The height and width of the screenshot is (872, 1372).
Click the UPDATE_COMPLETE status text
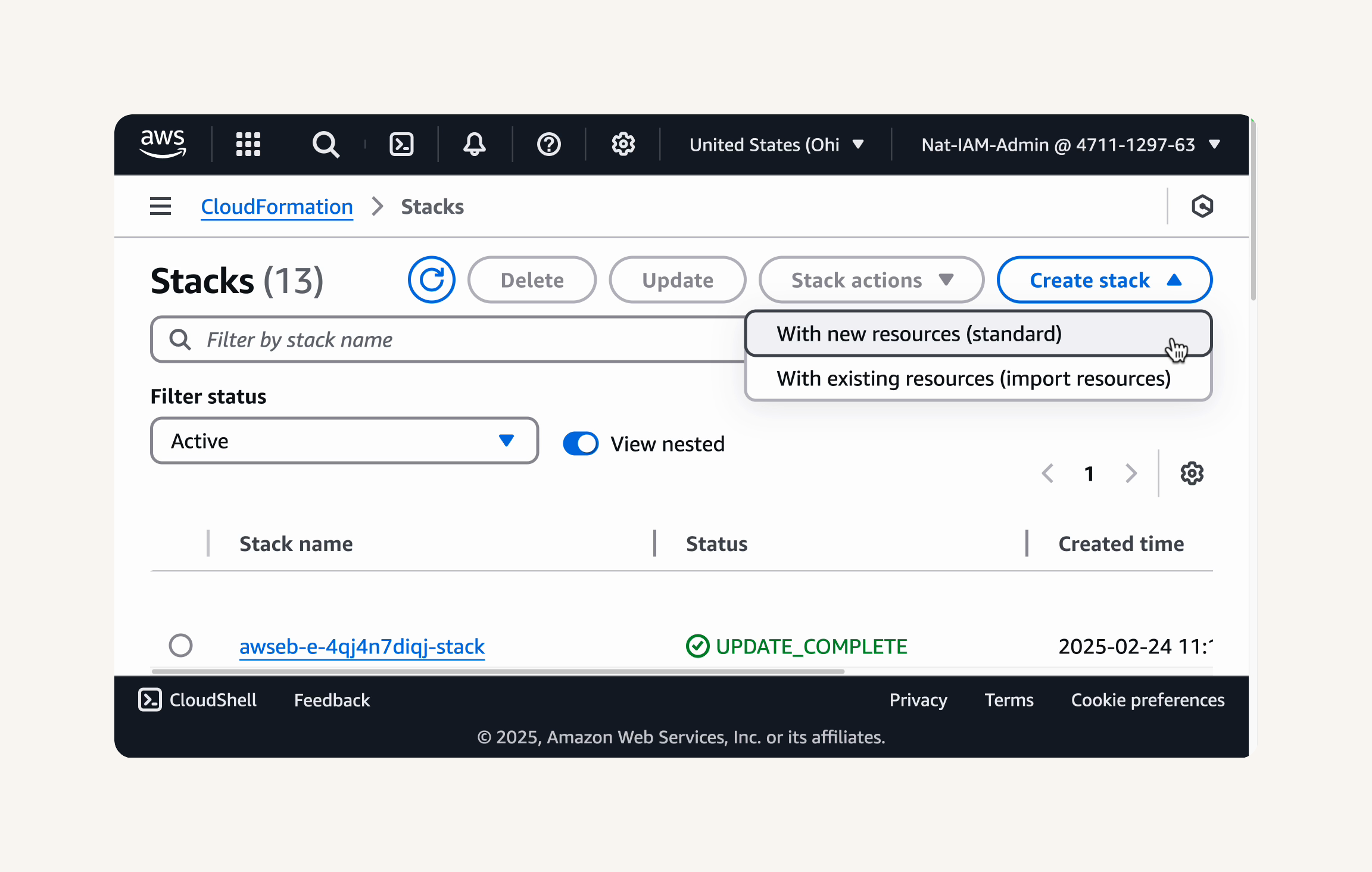pyautogui.click(x=811, y=646)
